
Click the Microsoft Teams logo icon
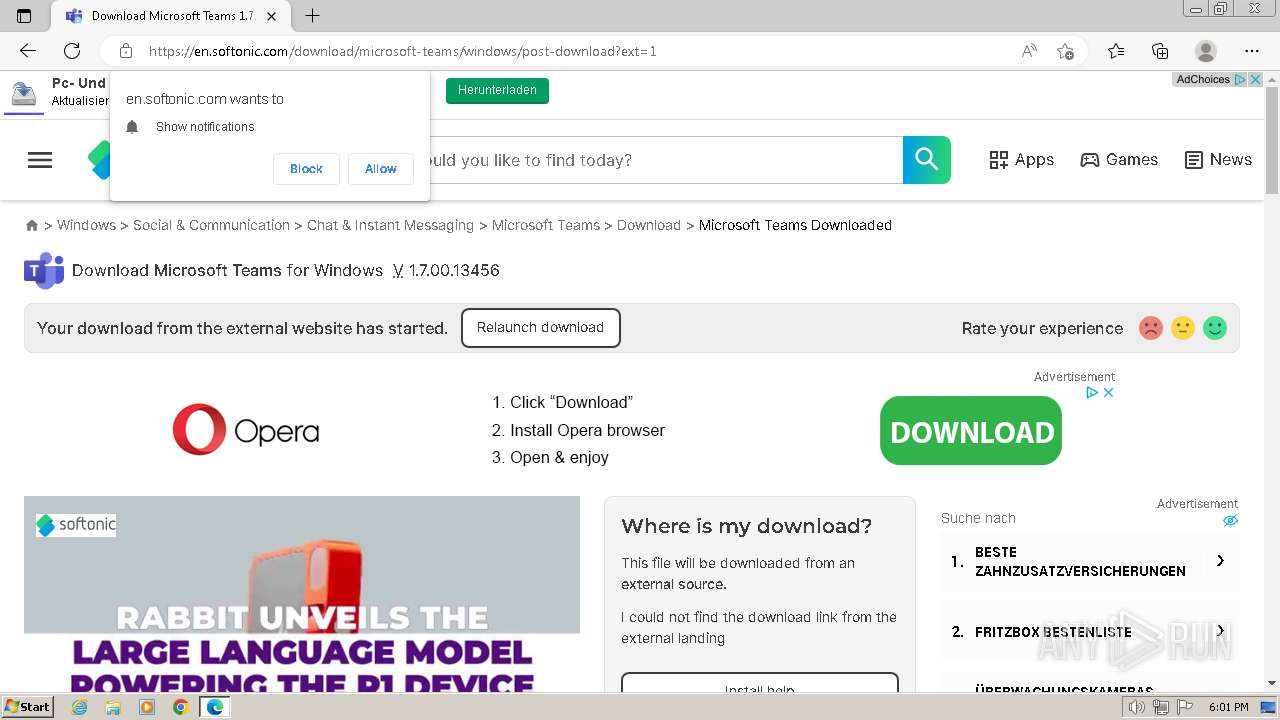pyautogui.click(x=44, y=270)
